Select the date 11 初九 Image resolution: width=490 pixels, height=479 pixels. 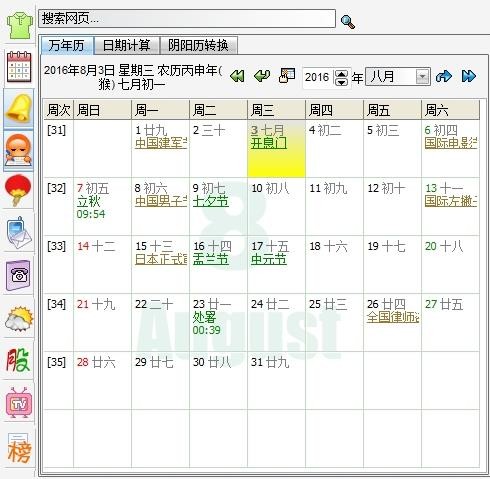click(x=334, y=207)
